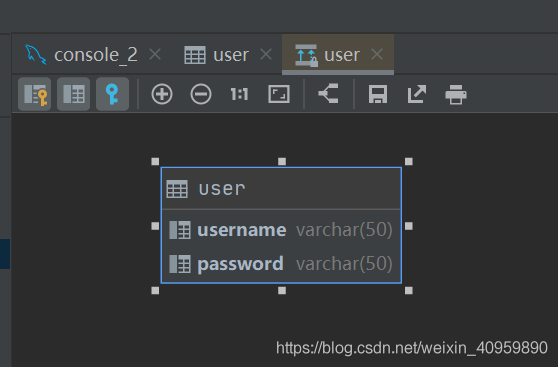Click the varchar(50) type of username
Screen dimensions: 558x367
[344, 230]
